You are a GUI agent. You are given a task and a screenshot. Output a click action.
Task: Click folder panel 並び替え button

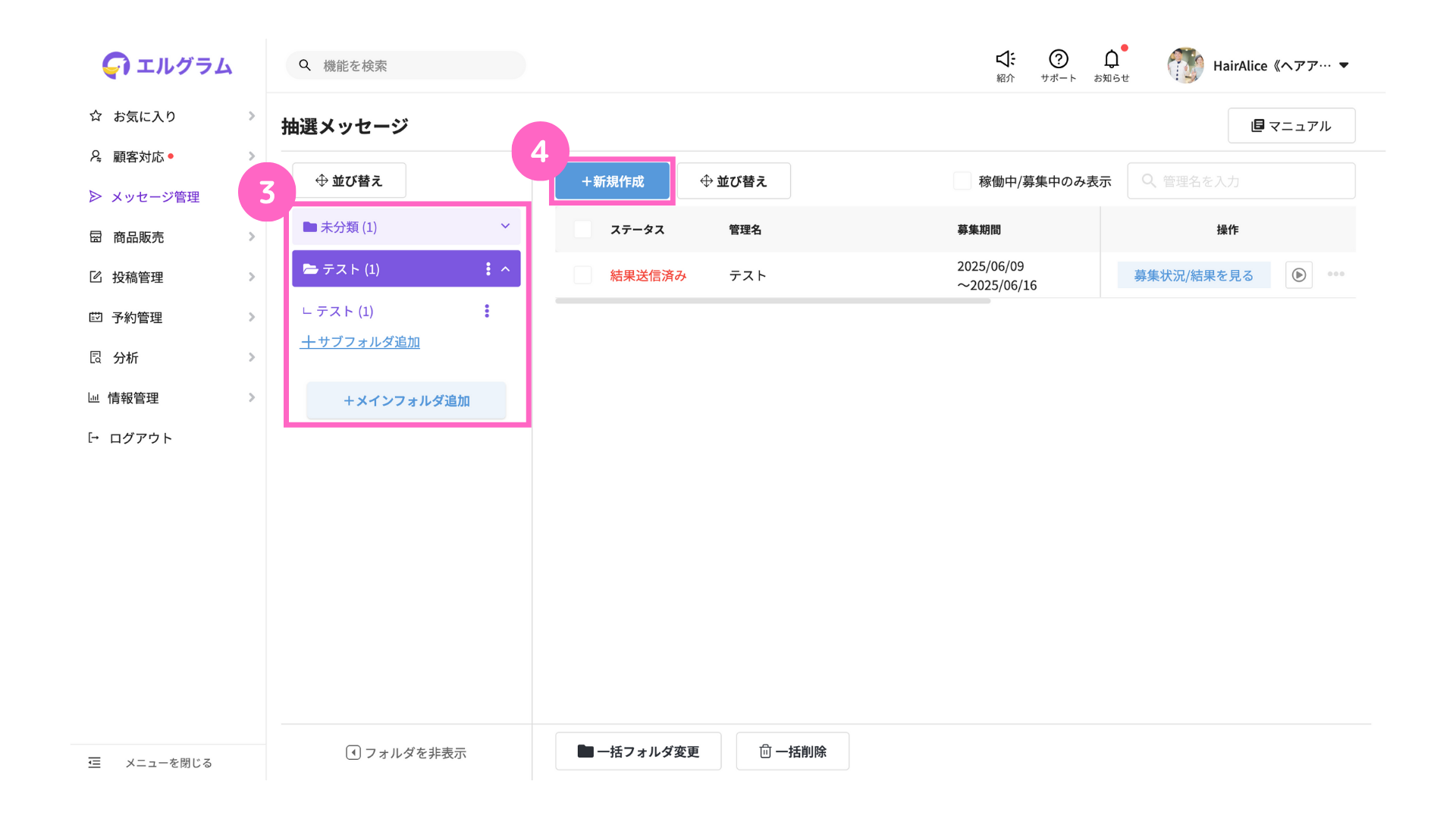349,180
